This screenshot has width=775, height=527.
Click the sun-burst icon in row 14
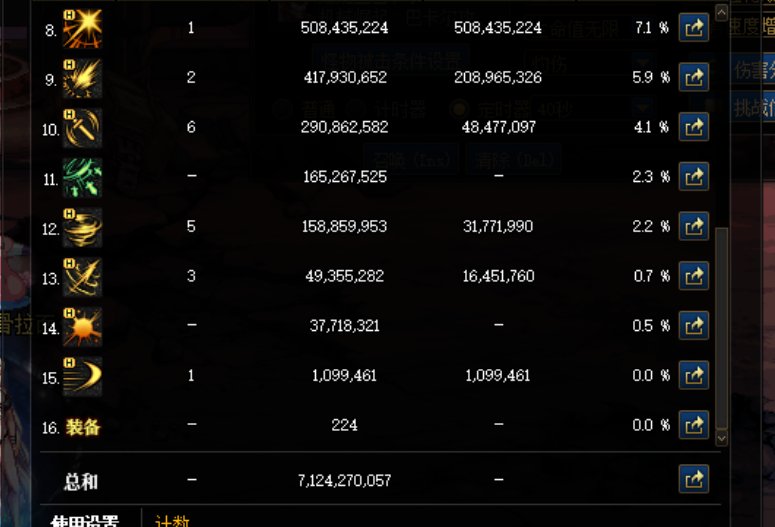(x=82, y=326)
